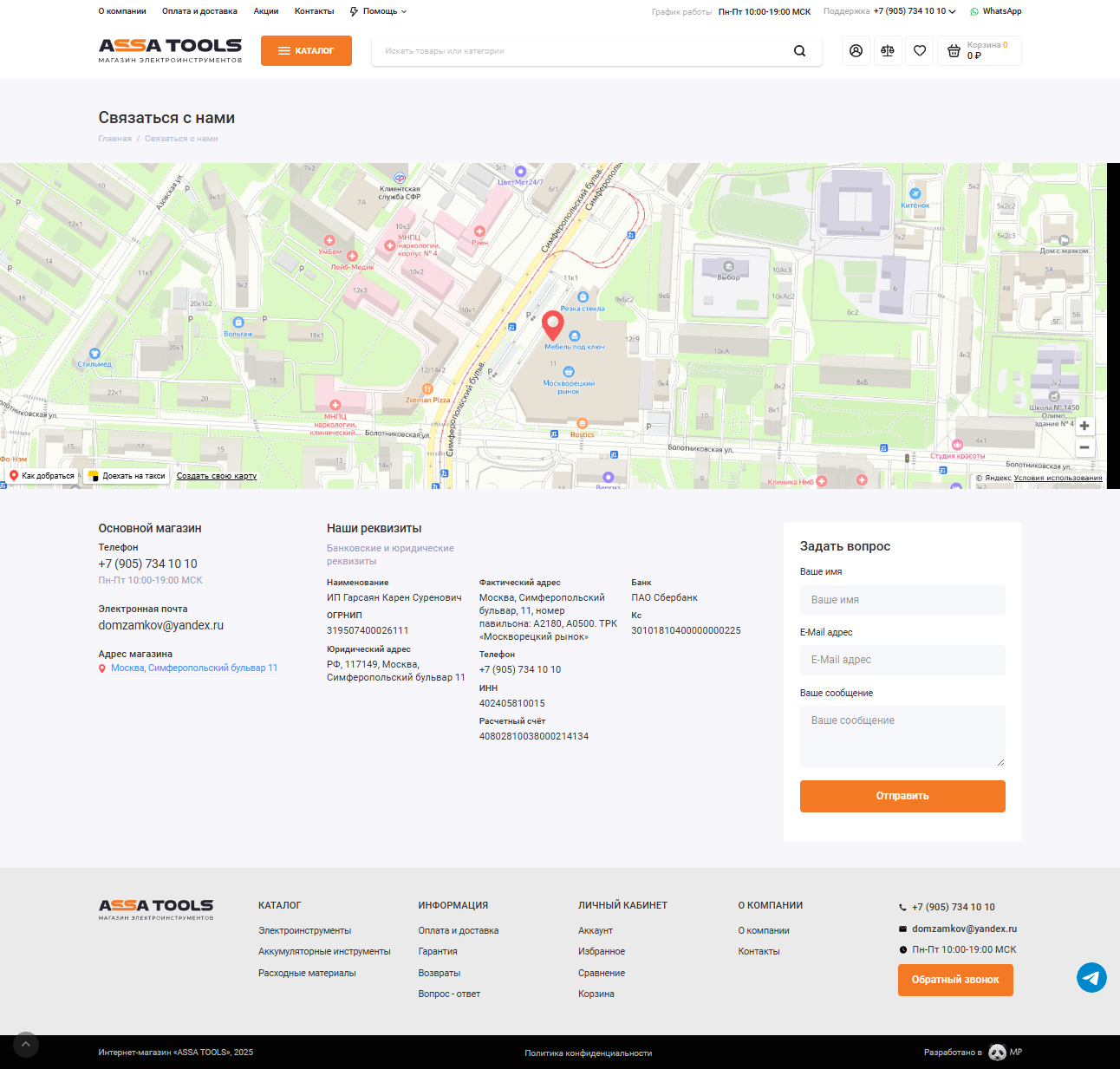1120x1069 pixels.
Task: Expand the Помощь dropdown menu
Action: (378, 11)
